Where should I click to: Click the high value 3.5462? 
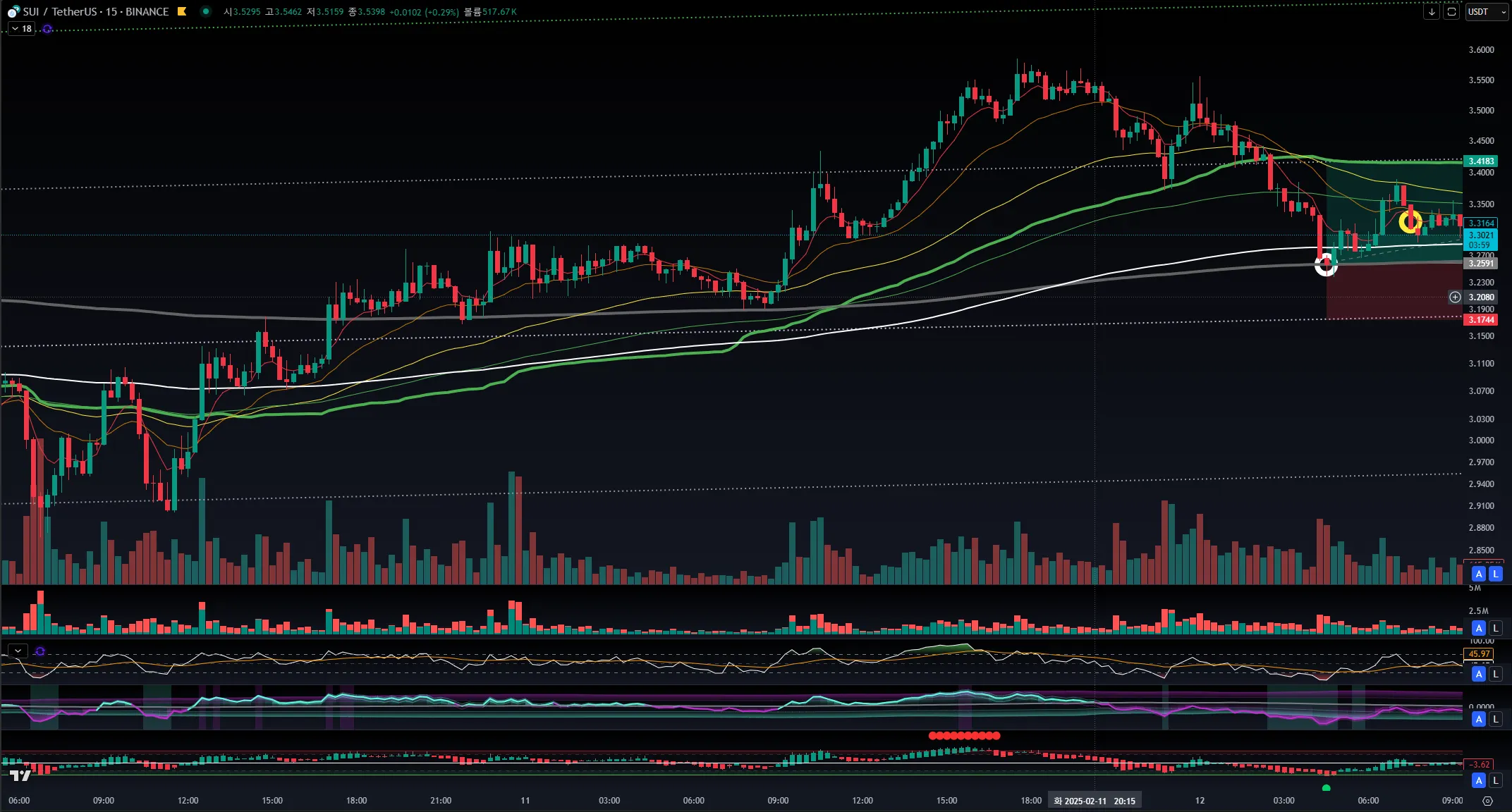(x=288, y=12)
